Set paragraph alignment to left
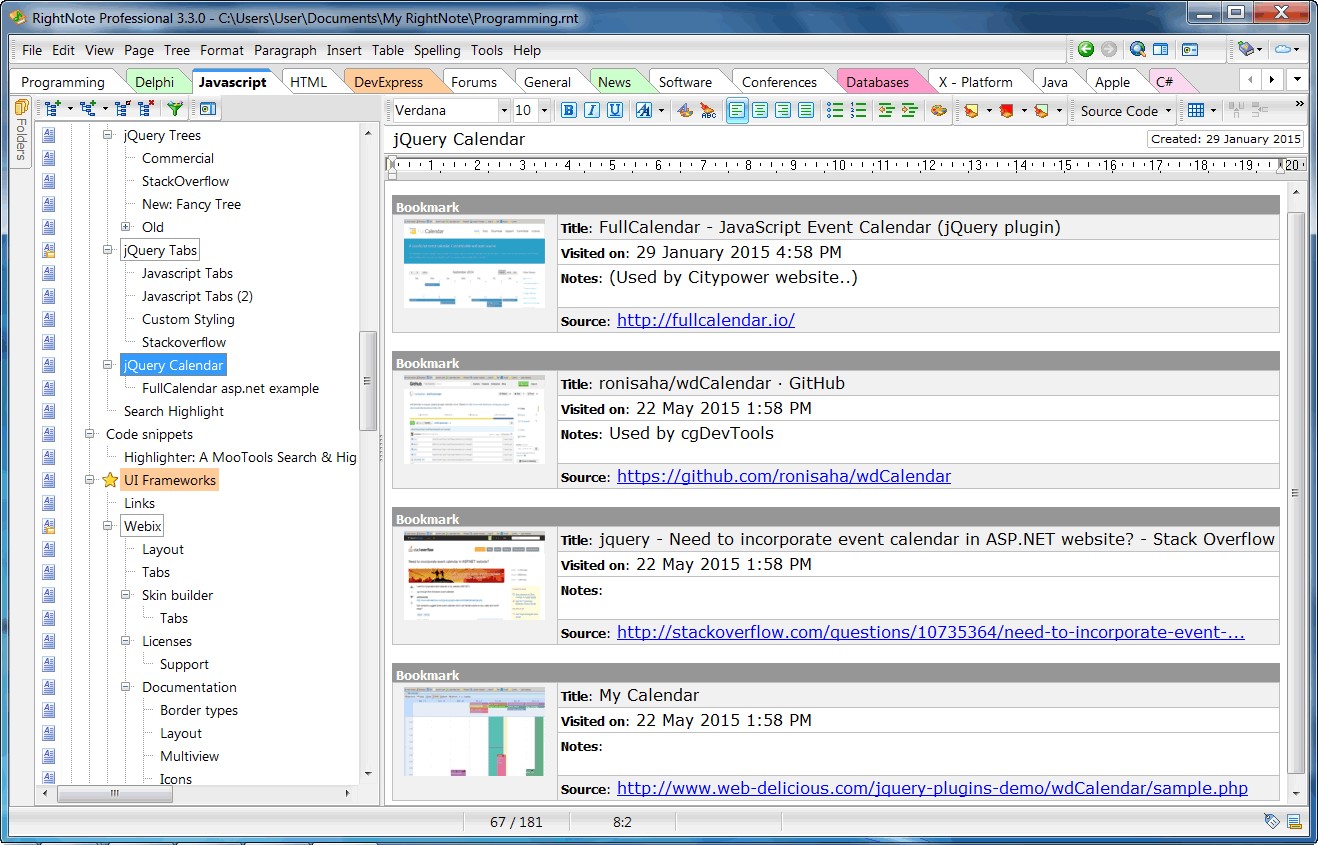Screen dimensions: 1318x845 (737, 111)
